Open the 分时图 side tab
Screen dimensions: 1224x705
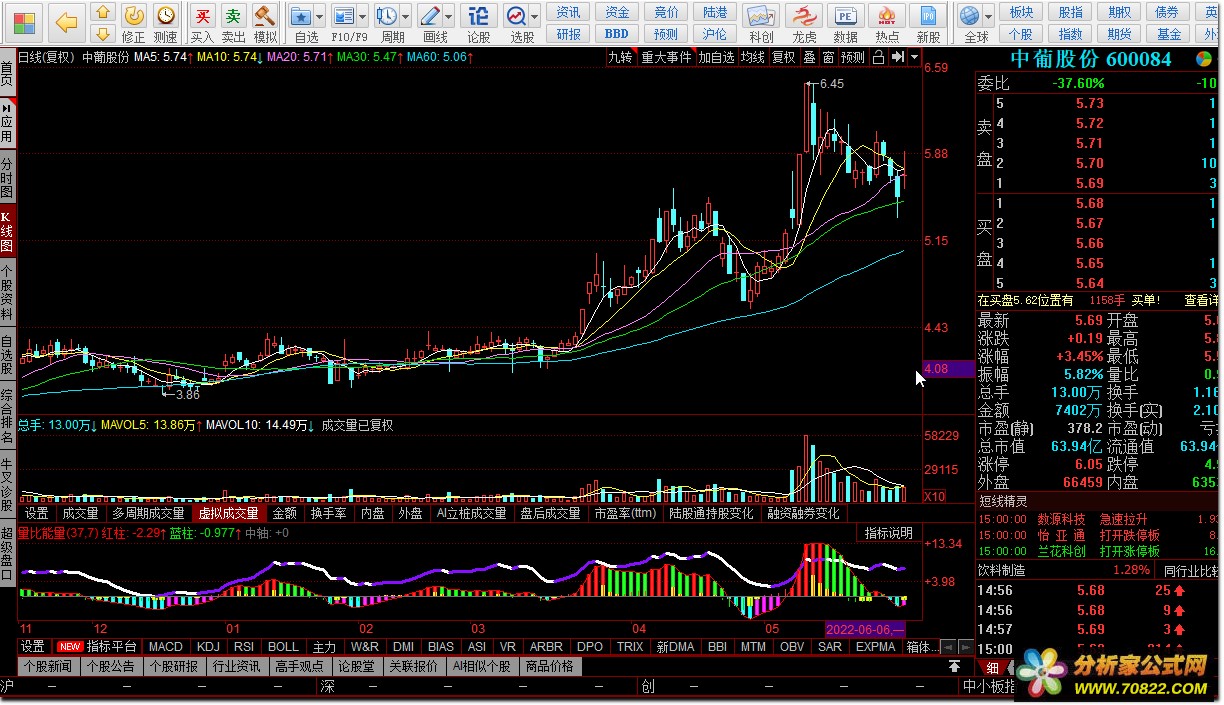[8, 179]
